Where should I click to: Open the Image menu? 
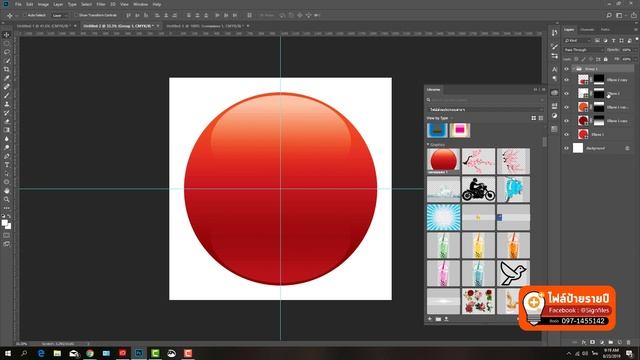43,4
